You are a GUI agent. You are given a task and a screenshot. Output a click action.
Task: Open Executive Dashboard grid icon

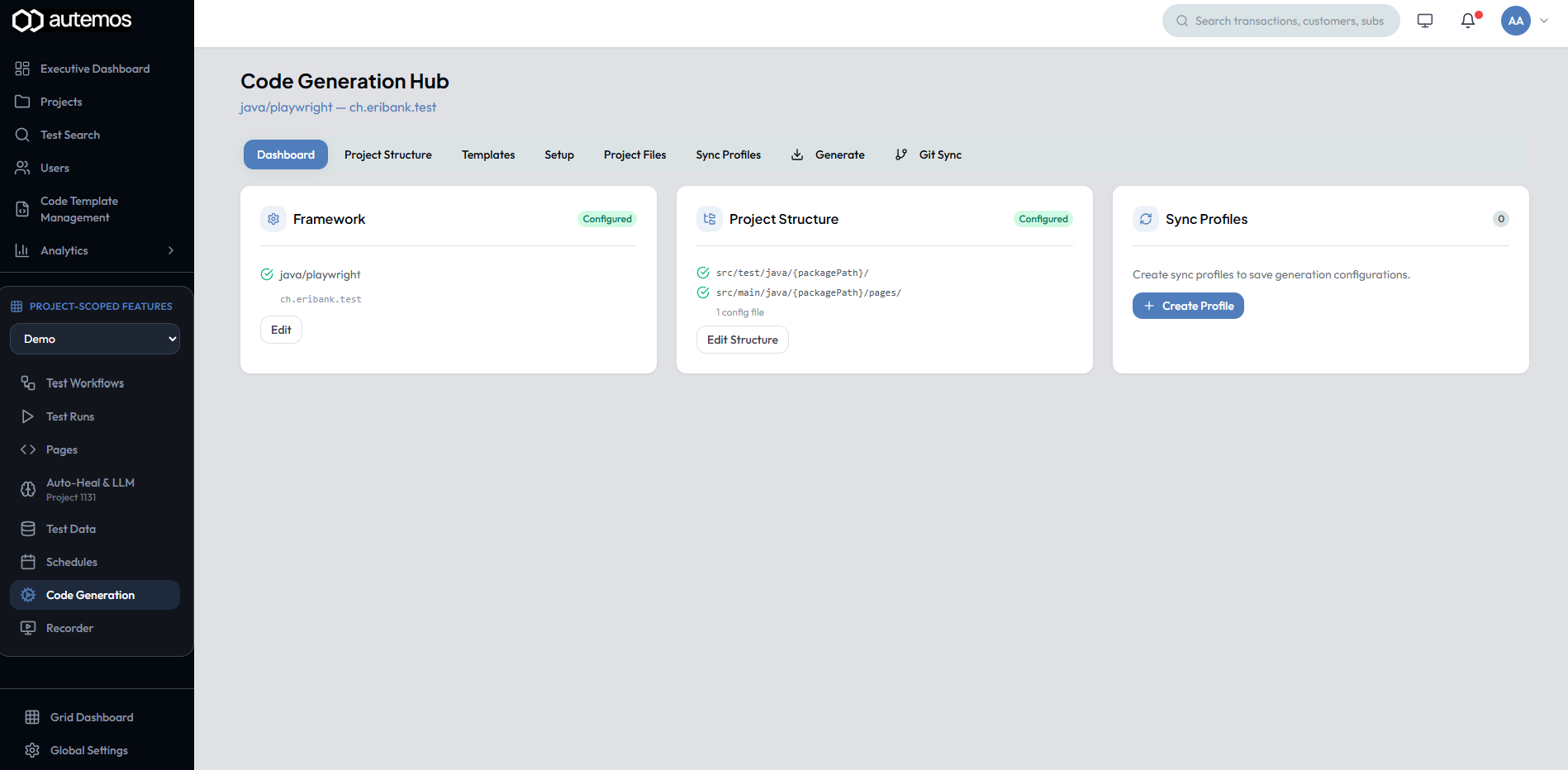(x=22, y=69)
